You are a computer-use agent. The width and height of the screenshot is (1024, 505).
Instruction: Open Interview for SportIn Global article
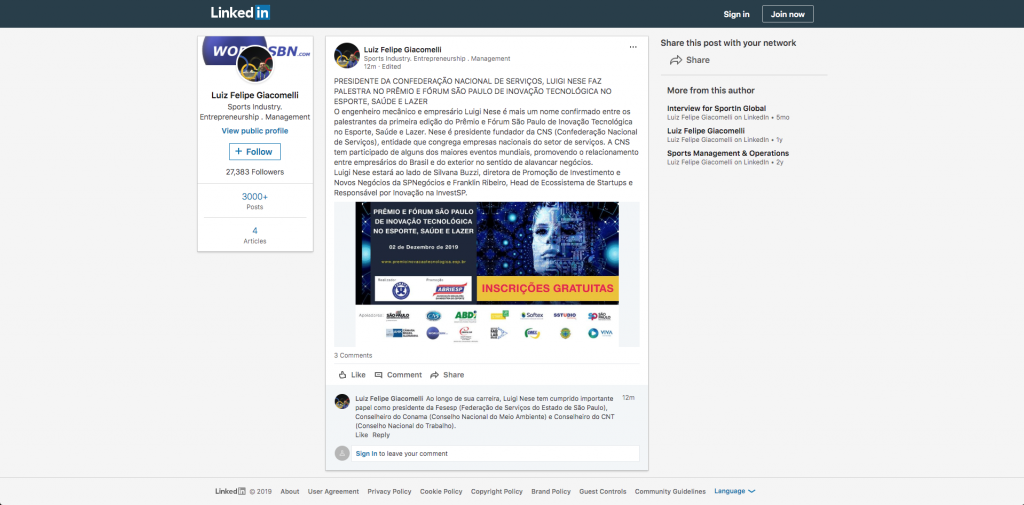tap(716, 108)
